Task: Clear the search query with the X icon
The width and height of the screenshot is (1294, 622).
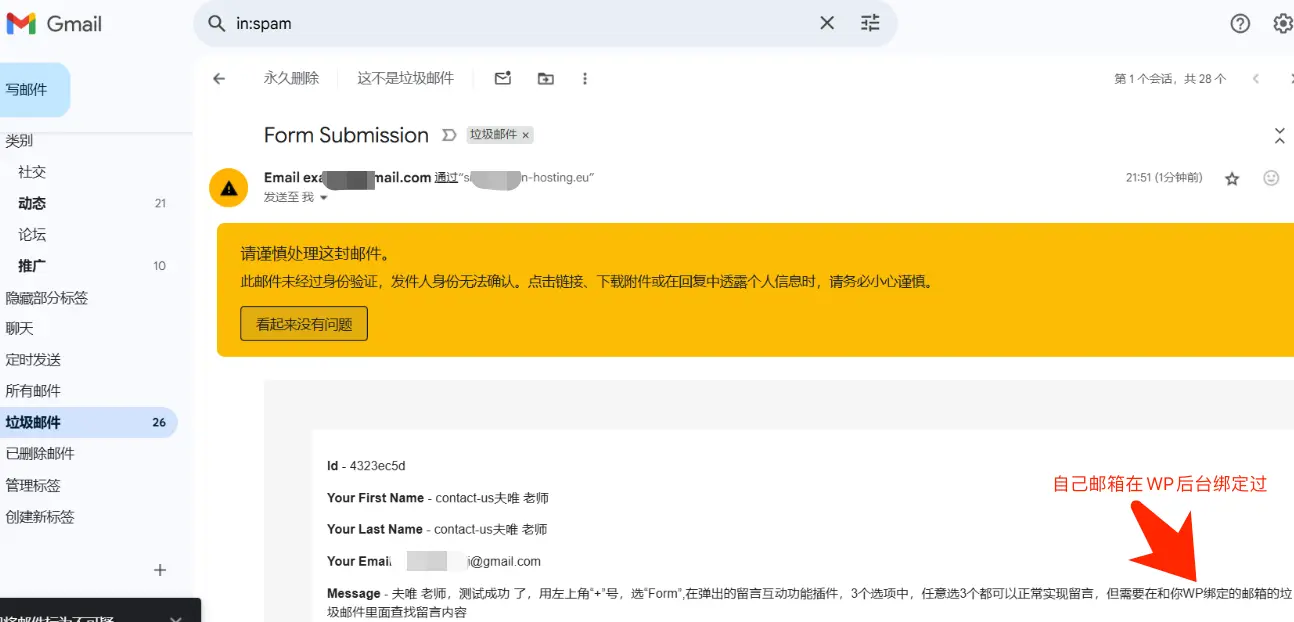Action: coord(827,23)
